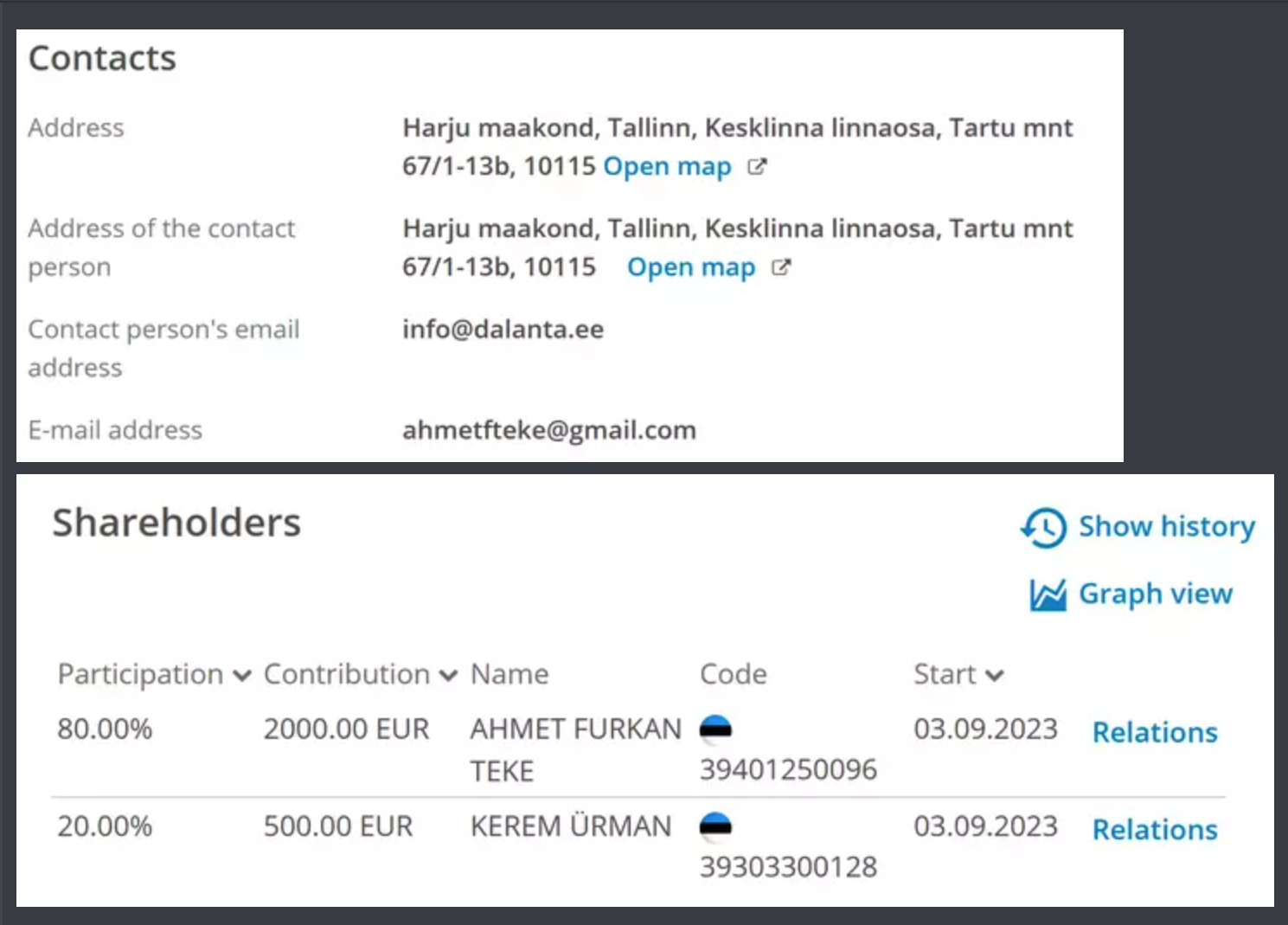This screenshot has width=1288, height=925.
Task: Click the clock history icon
Action: 1043,527
